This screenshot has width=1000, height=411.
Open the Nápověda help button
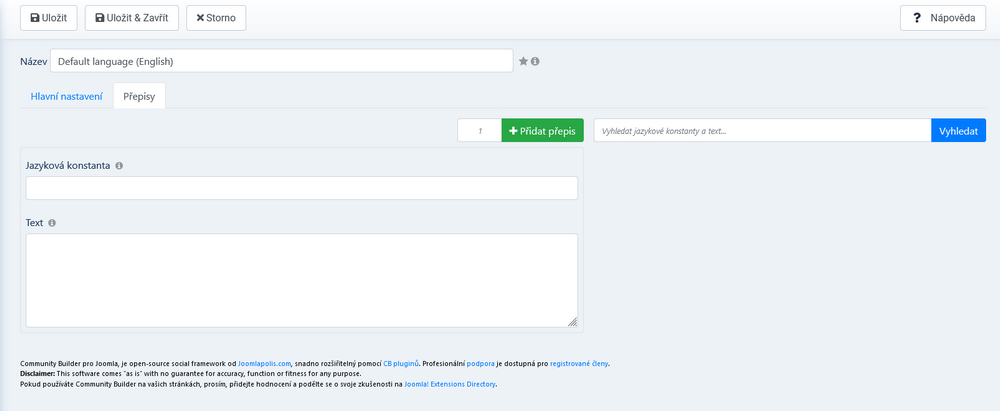[x=943, y=18]
